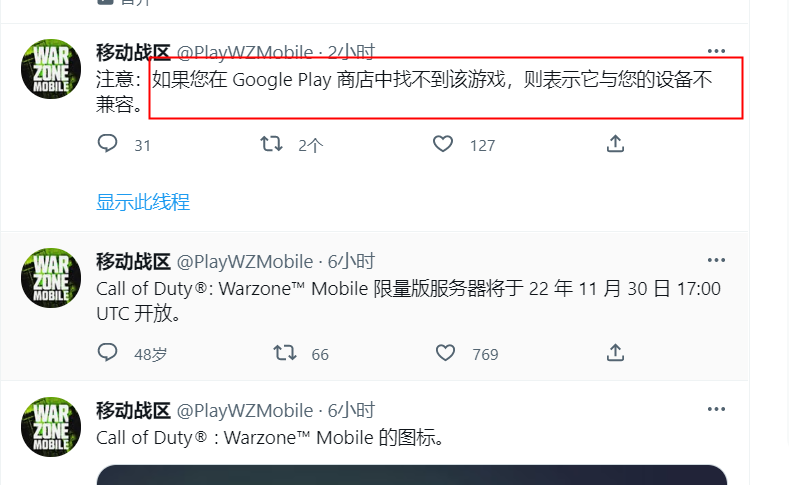Like the tweet with 769 likes
Viewport: 789px width, 485px height.
click(x=445, y=353)
